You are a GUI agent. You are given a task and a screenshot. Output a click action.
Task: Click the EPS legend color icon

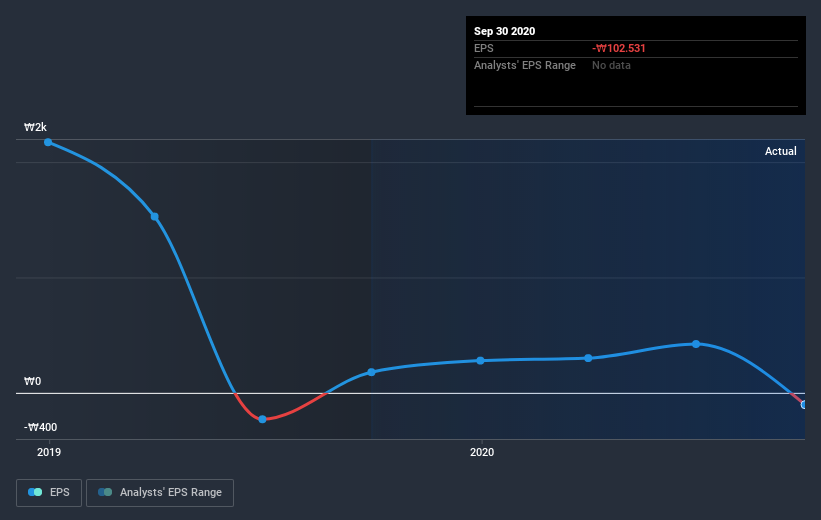point(35,492)
